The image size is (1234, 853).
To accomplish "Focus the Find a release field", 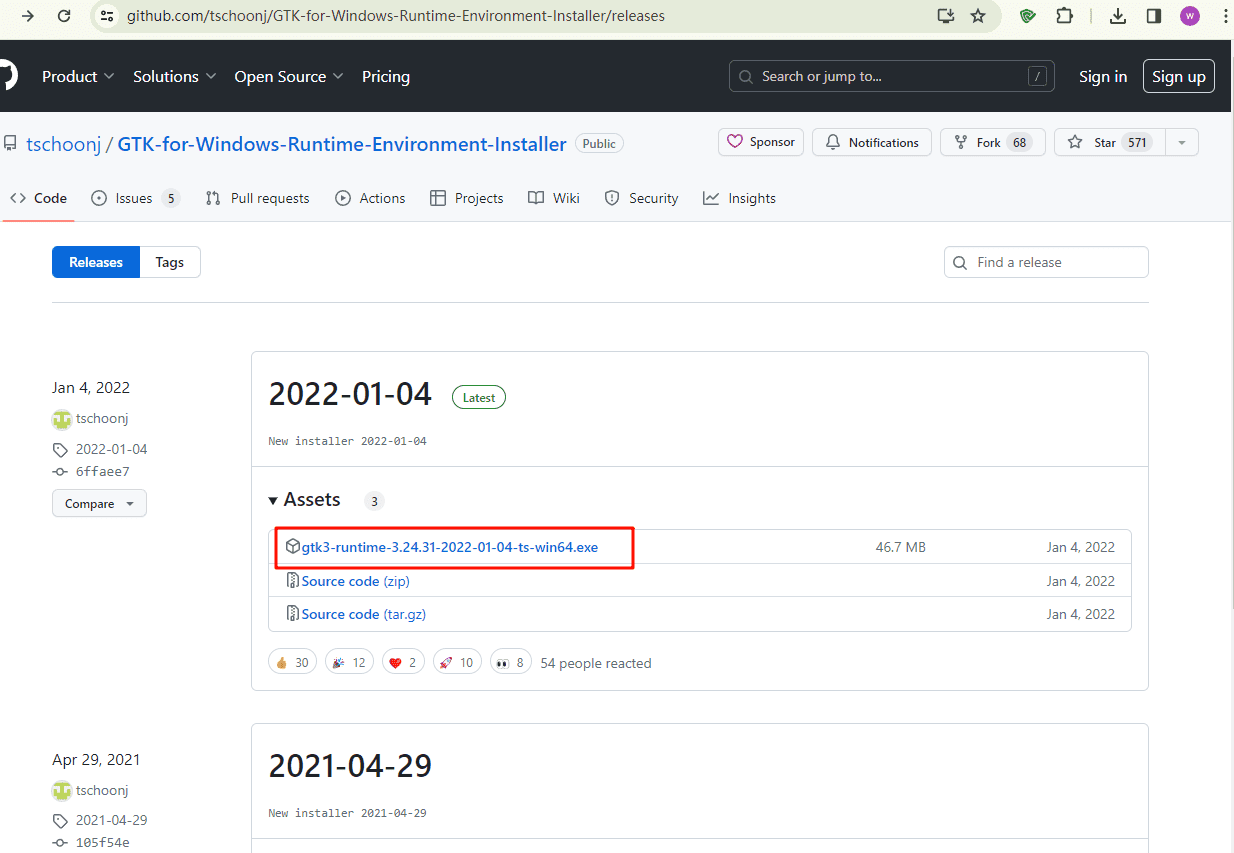I will (1046, 262).
